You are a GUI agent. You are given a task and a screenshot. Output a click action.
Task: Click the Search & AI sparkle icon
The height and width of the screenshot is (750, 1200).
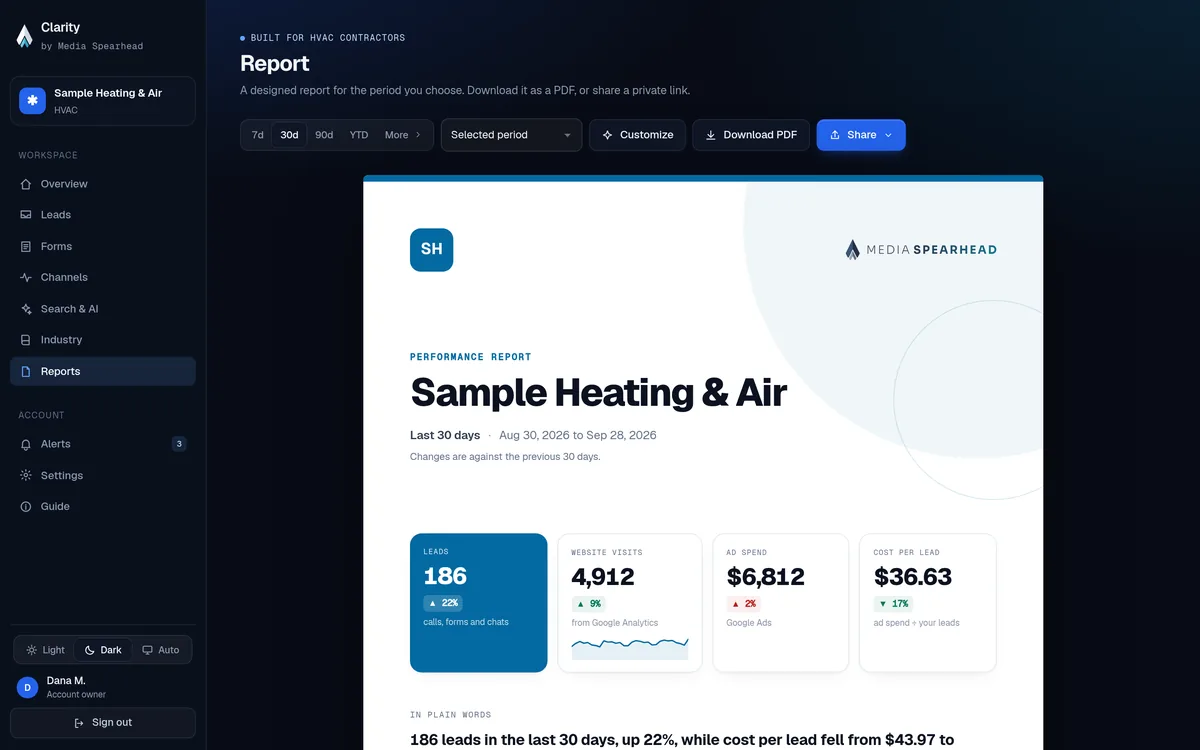[x=26, y=309]
